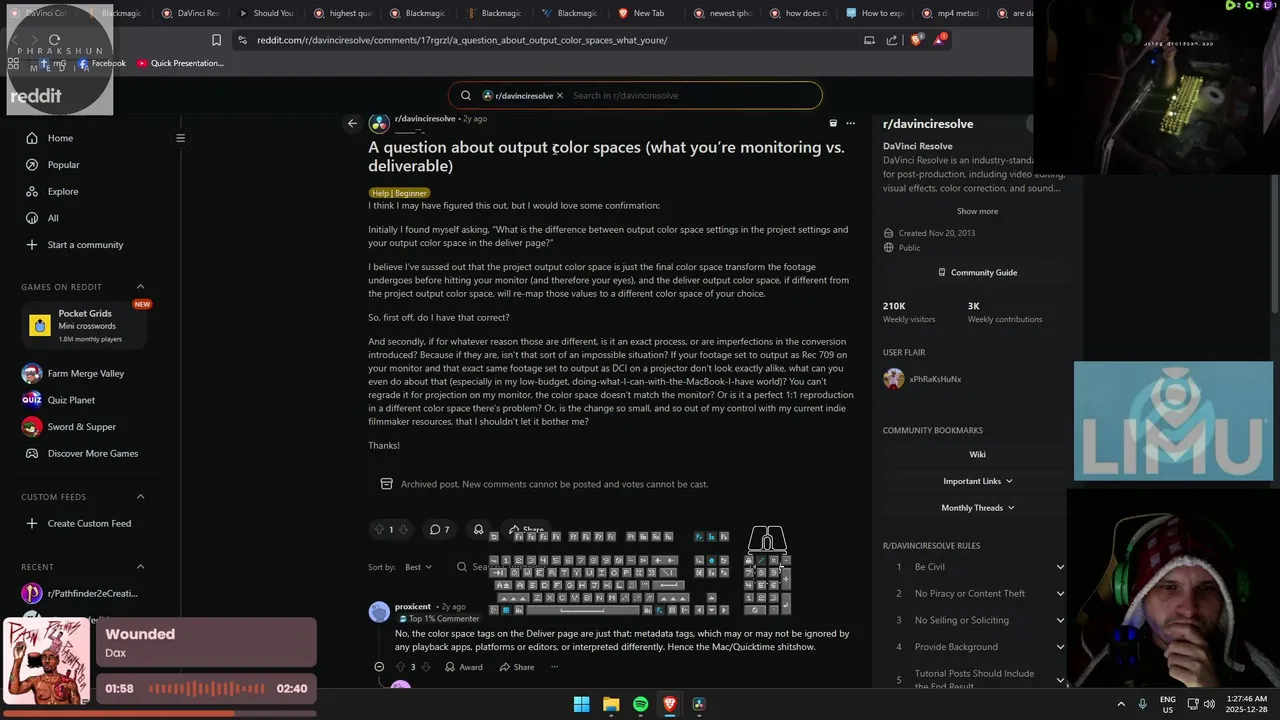Share proxicent's comment
1280x720 pixels.
point(517,667)
